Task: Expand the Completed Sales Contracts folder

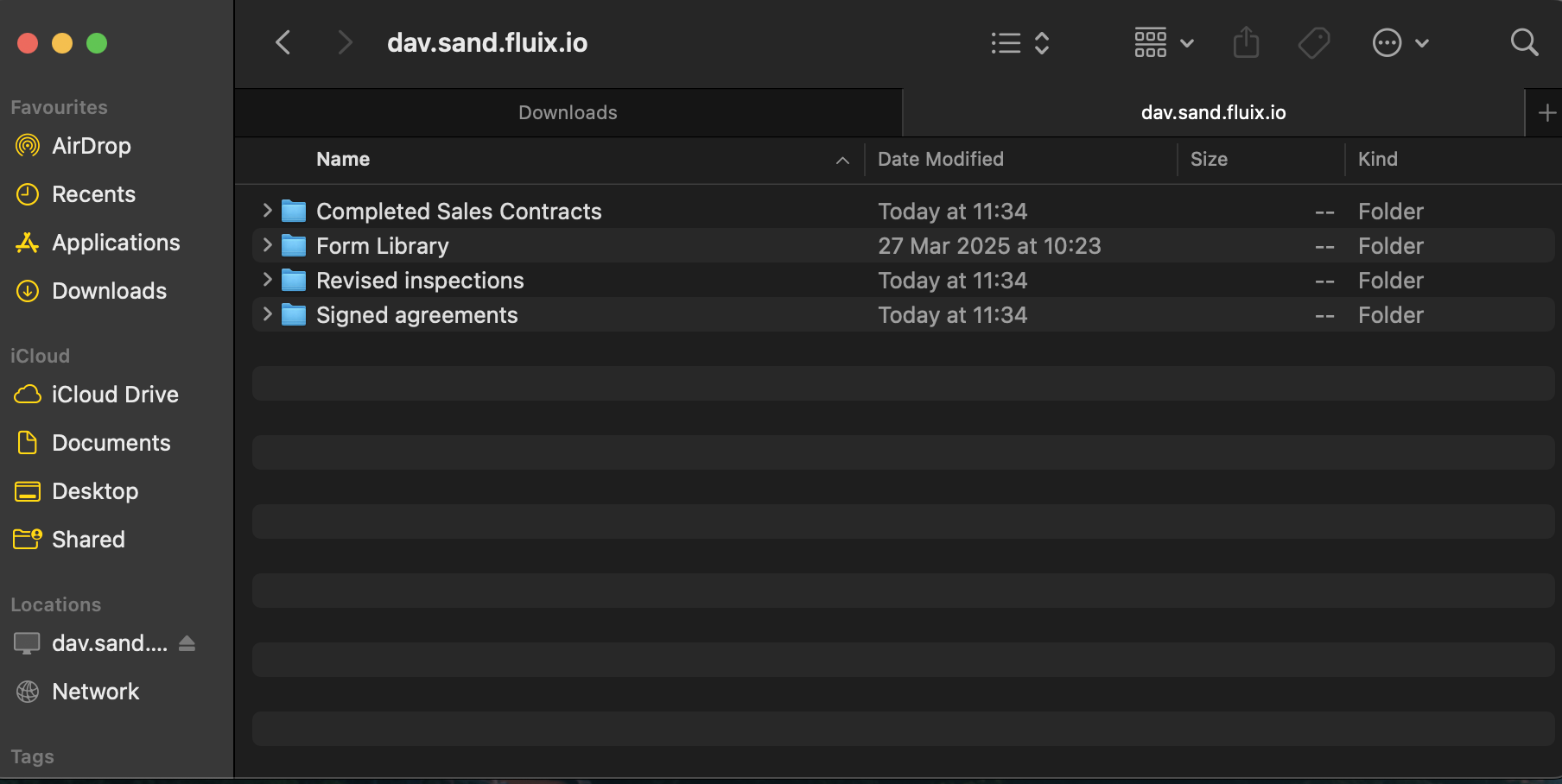Action: coord(267,211)
